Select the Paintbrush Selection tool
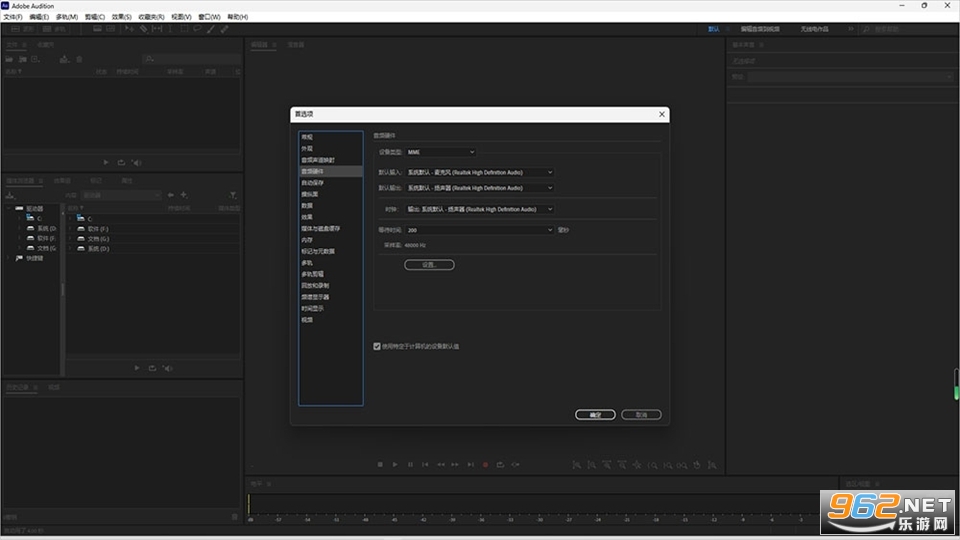The image size is (960, 540). coord(211,29)
